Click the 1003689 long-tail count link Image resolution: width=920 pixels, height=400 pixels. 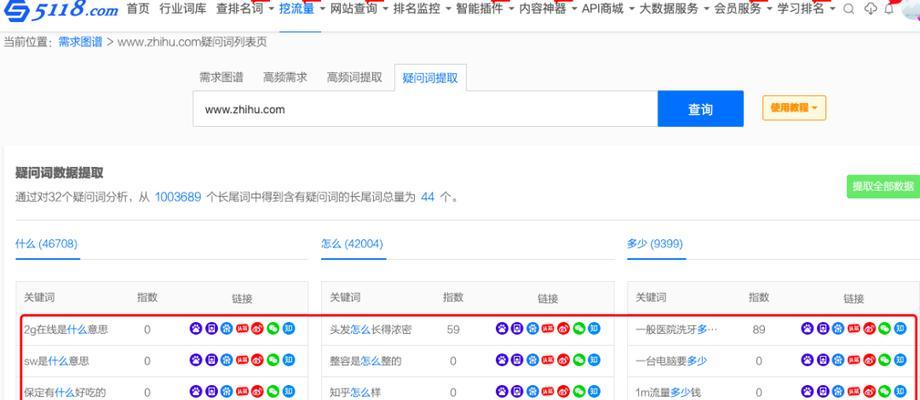click(x=178, y=197)
